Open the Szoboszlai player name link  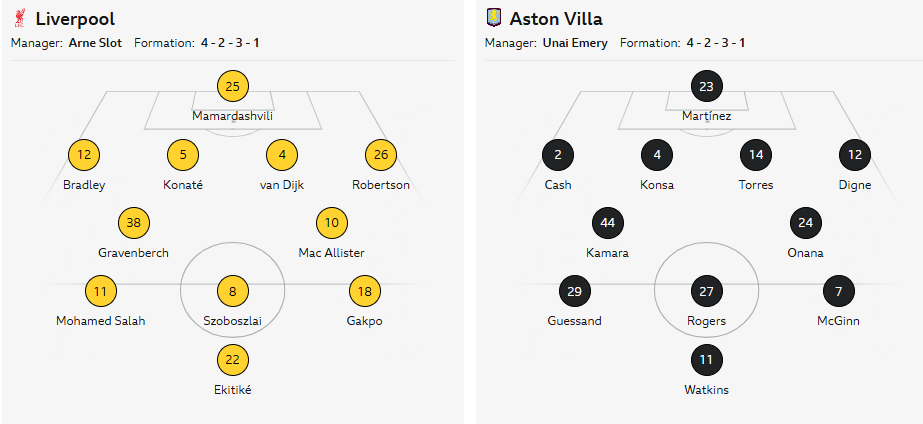pos(232,321)
